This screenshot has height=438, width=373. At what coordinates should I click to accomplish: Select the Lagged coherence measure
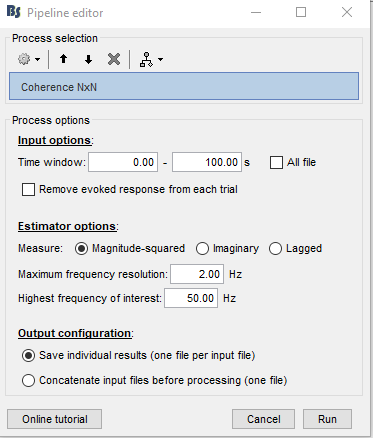point(275,249)
